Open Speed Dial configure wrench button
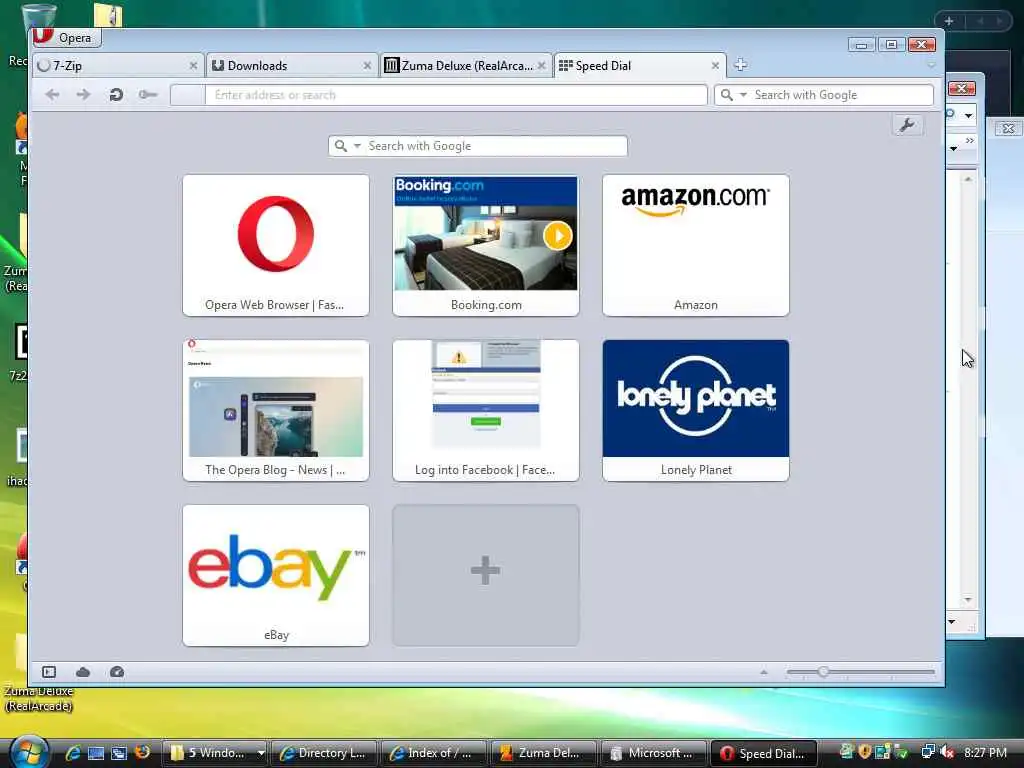The height and width of the screenshot is (768, 1024). pos(906,125)
